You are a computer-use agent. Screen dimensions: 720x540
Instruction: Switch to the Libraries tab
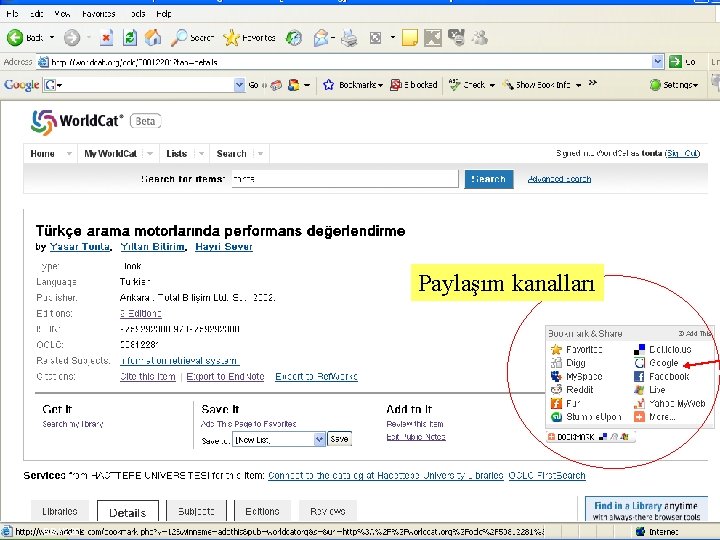60,511
